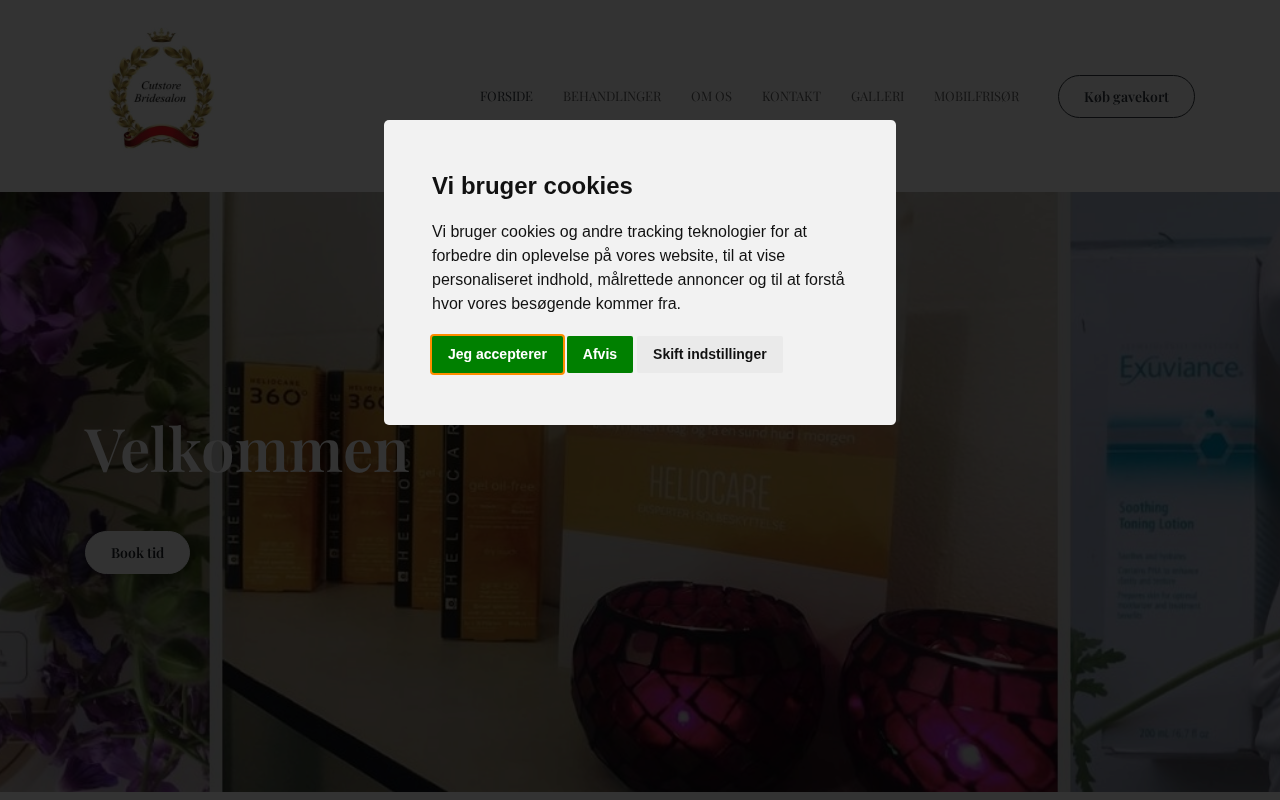This screenshot has height=800, width=1280.
Task: Click the Vi bruger cookies dialog title
Action: coord(532,186)
